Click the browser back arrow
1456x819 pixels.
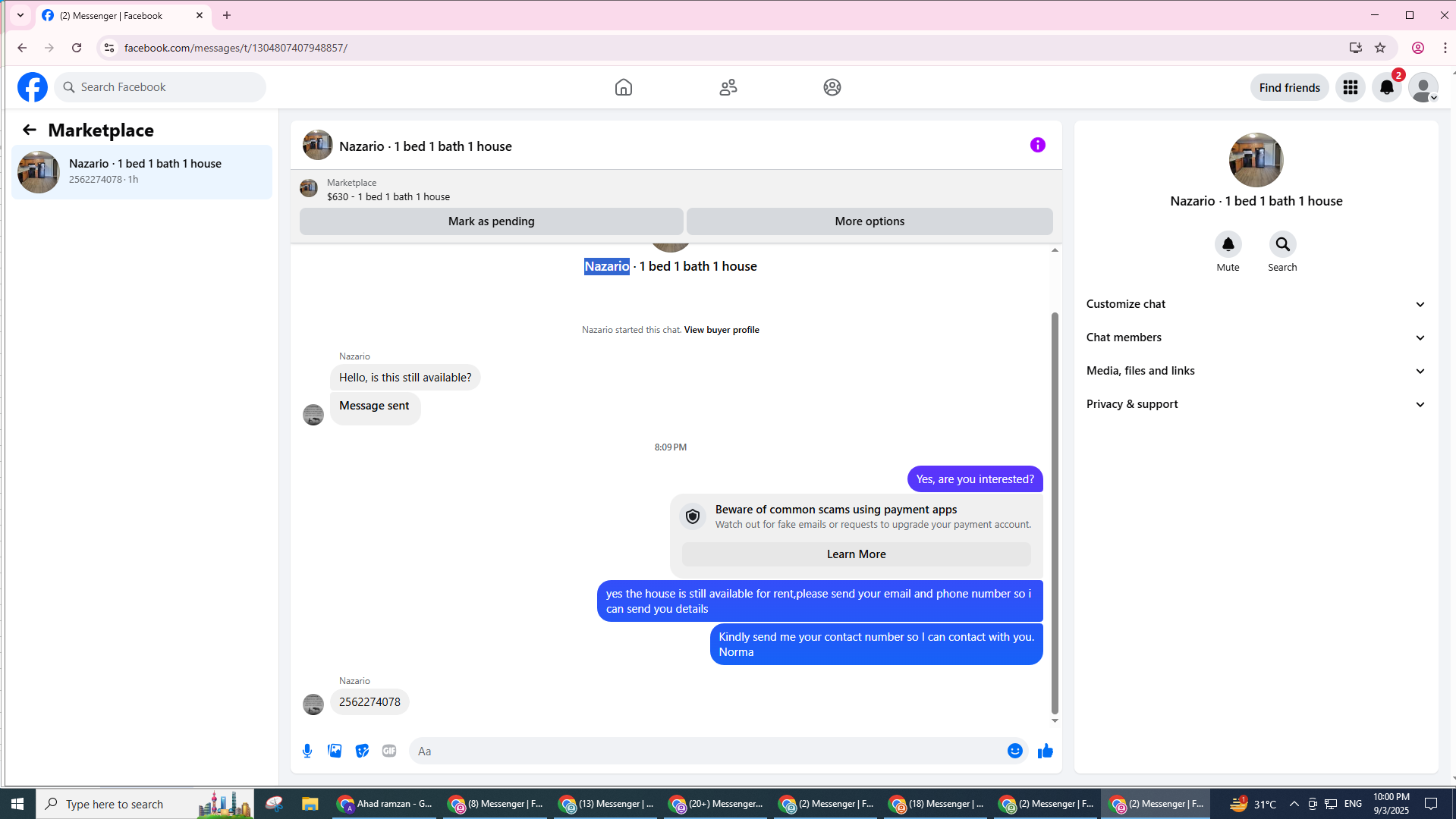22,48
